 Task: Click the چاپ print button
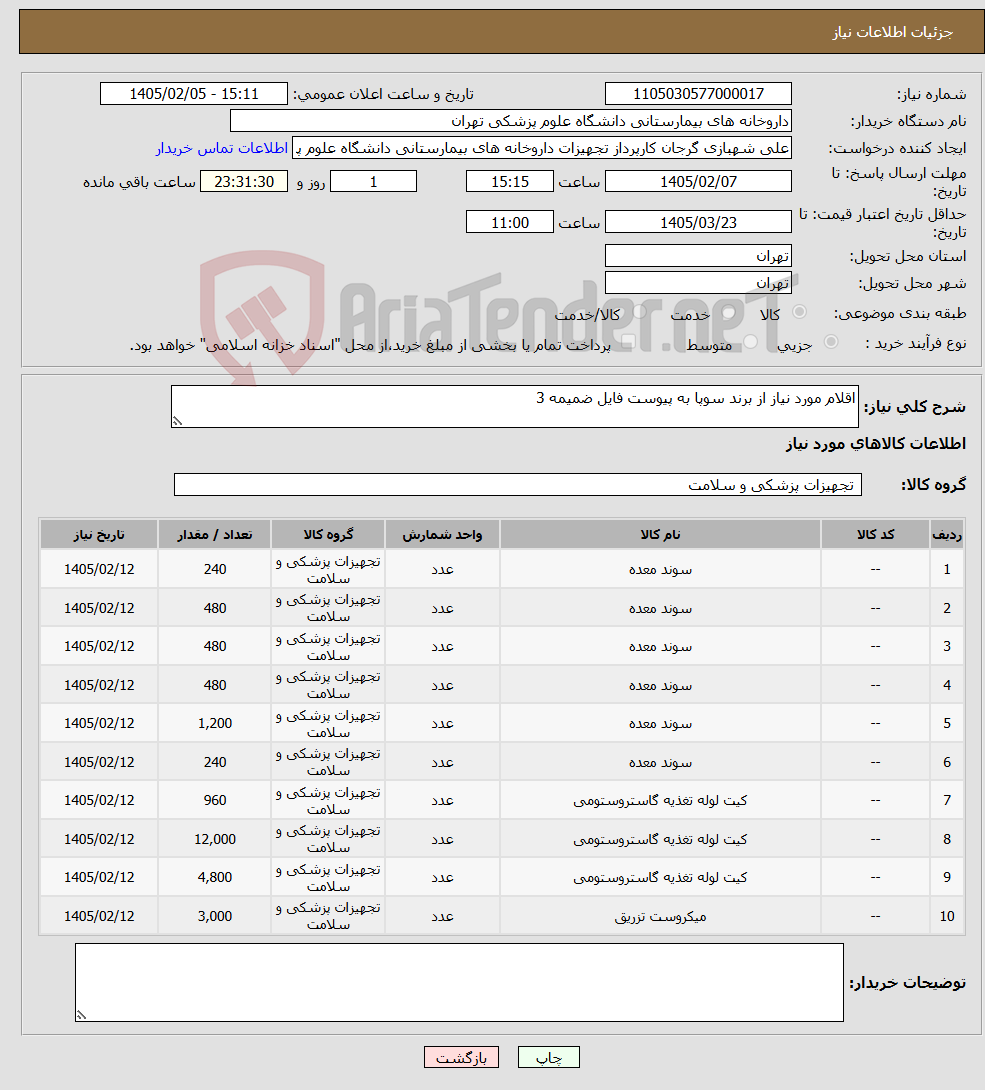click(x=548, y=1057)
